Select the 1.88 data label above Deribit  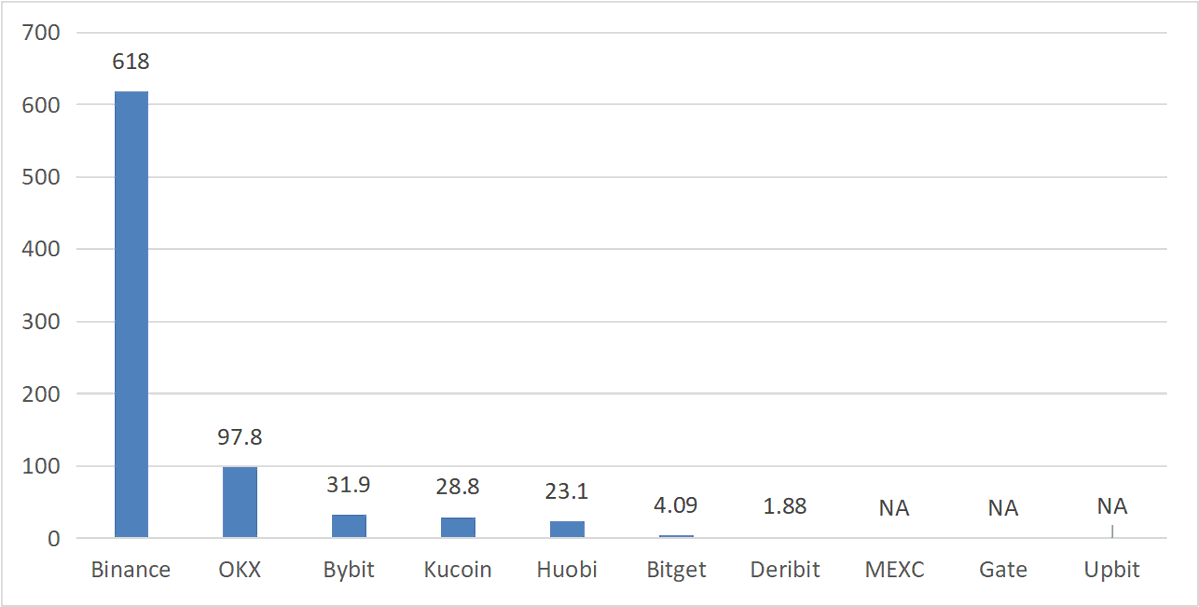785,507
